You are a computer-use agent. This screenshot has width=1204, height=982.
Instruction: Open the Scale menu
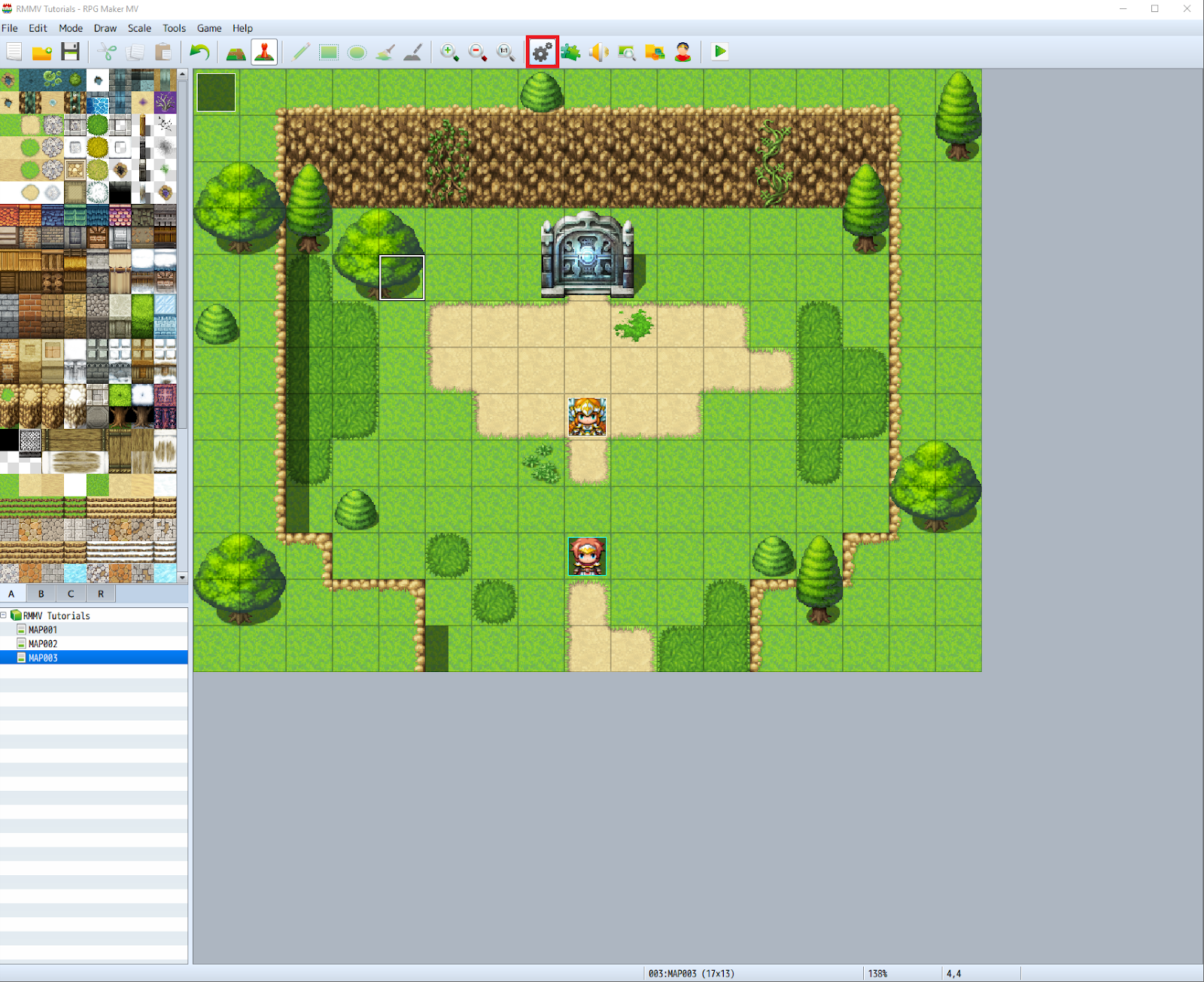[x=139, y=28]
